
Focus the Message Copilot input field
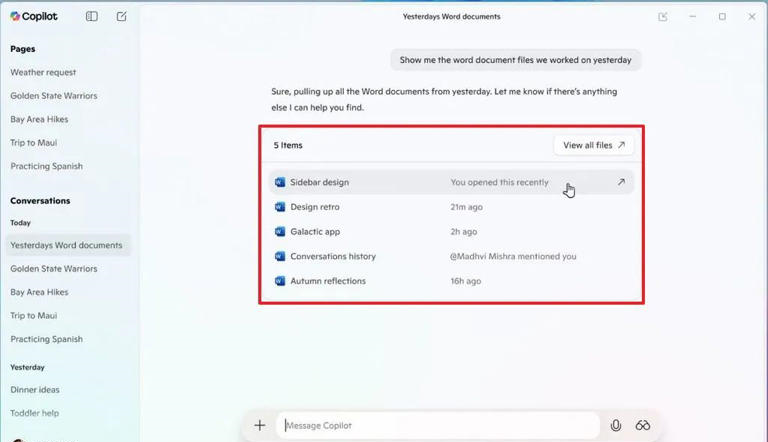pyautogui.click(x=438, y=425)
